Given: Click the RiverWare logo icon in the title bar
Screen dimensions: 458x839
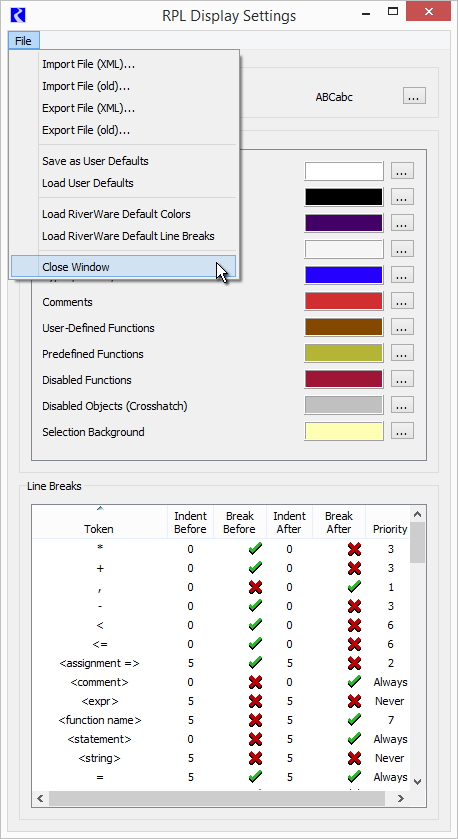Looking at the screenshot, I should [18, 14].
